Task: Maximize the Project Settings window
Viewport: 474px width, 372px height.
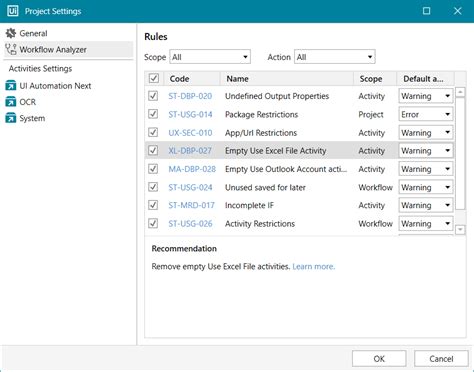Action: (x=426, y=11)
